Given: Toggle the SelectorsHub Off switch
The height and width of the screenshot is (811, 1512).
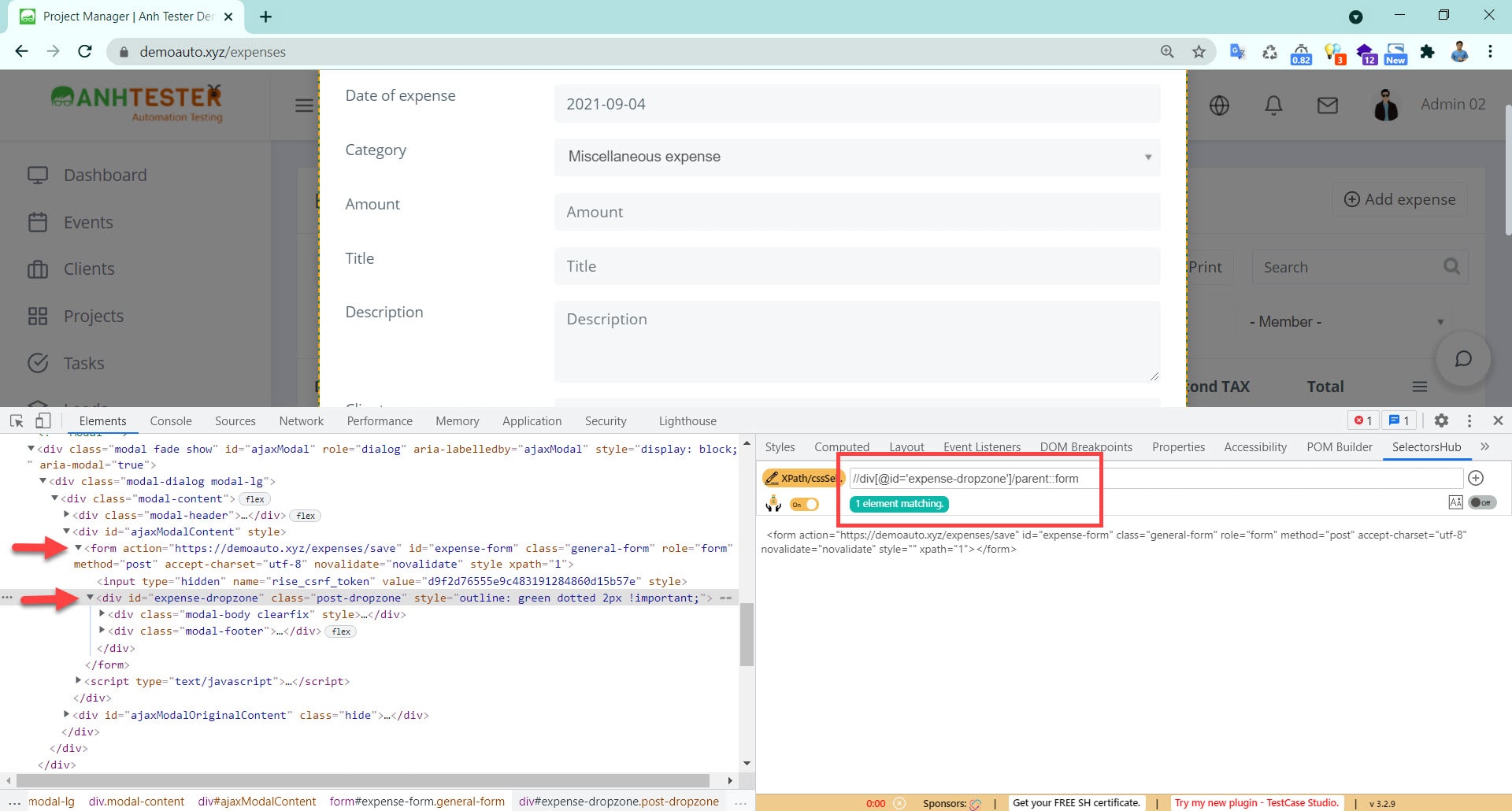Looking at the screenshot, I should pyautogui.click(x=1482, y=502).
